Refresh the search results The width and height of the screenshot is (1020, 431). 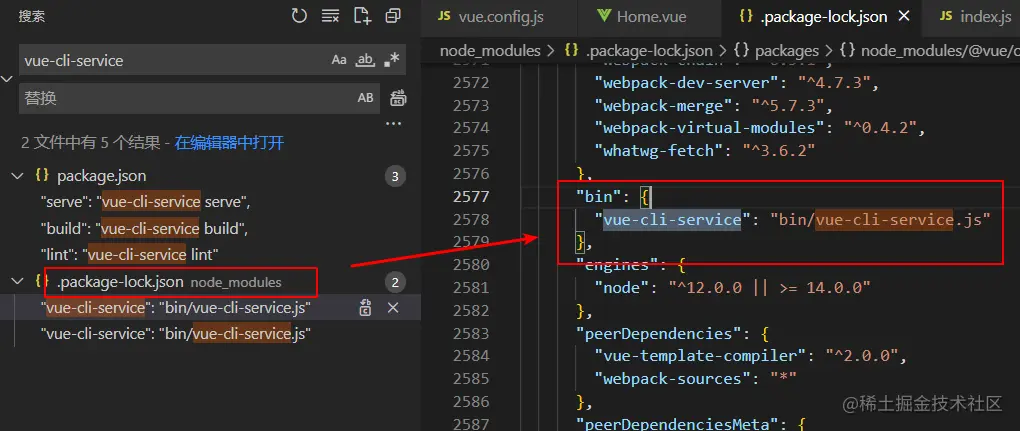pos(299,16)
